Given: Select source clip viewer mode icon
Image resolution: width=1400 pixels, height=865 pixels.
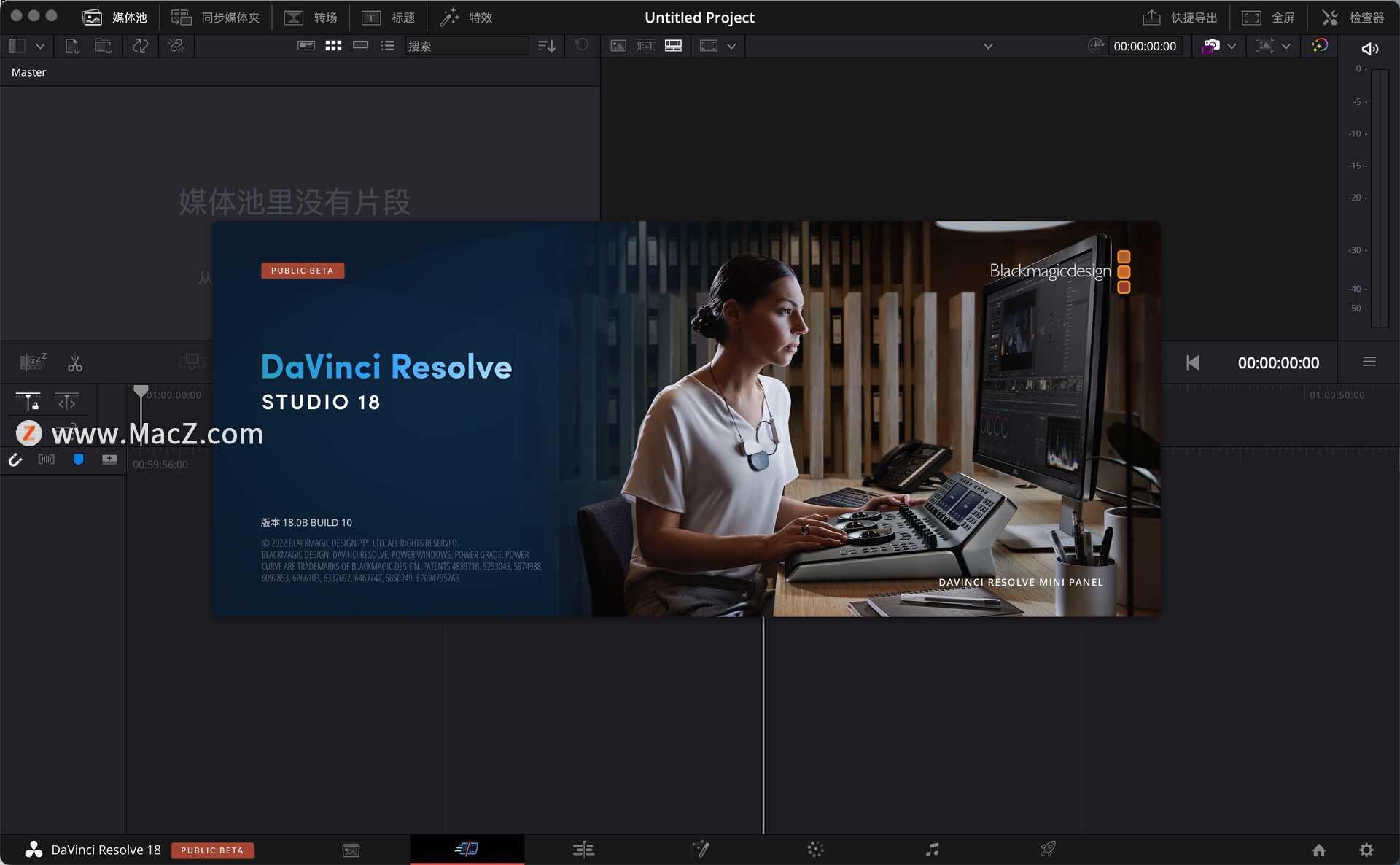Looking at the screenshot, I should click(x=618, y=46).
